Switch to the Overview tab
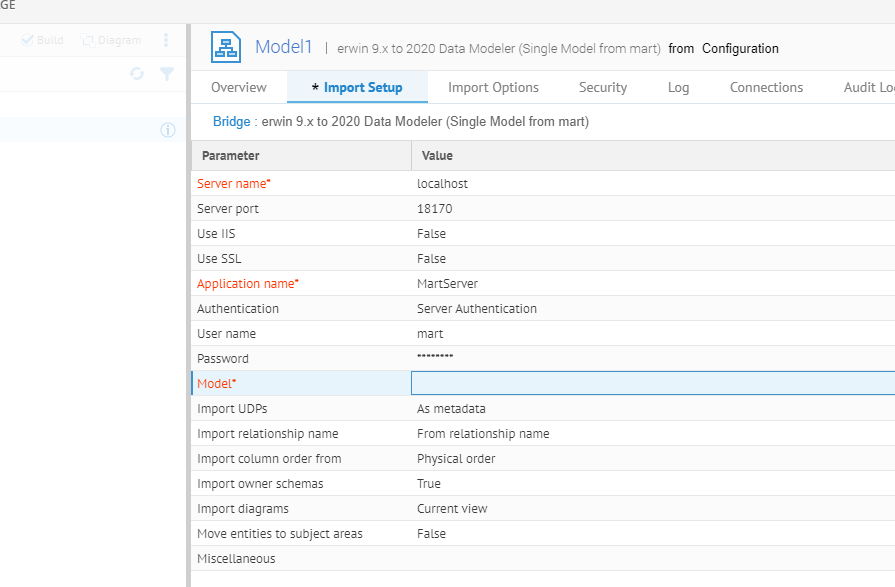The height and width of the screenshot is (587, 895). point(239,87)
